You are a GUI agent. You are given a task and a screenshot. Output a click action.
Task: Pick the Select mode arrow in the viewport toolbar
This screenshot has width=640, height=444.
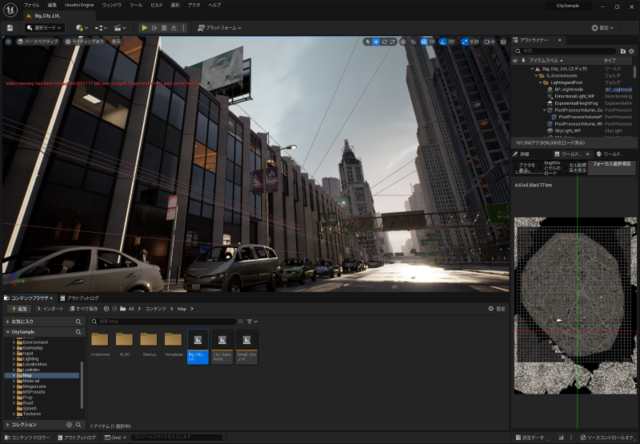[367, 42]
